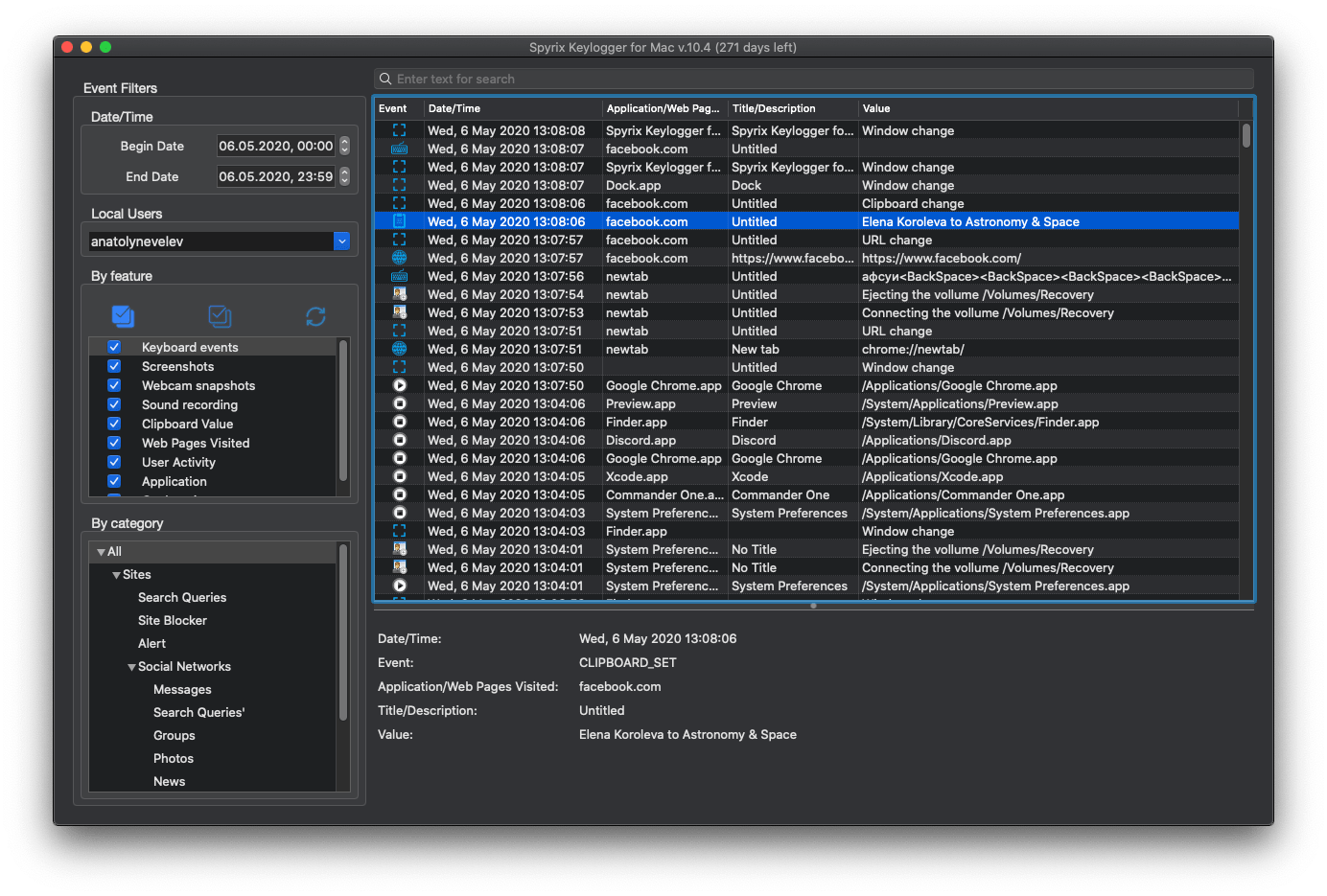Click the app icon on the Xcode.app row

[400, 476]
